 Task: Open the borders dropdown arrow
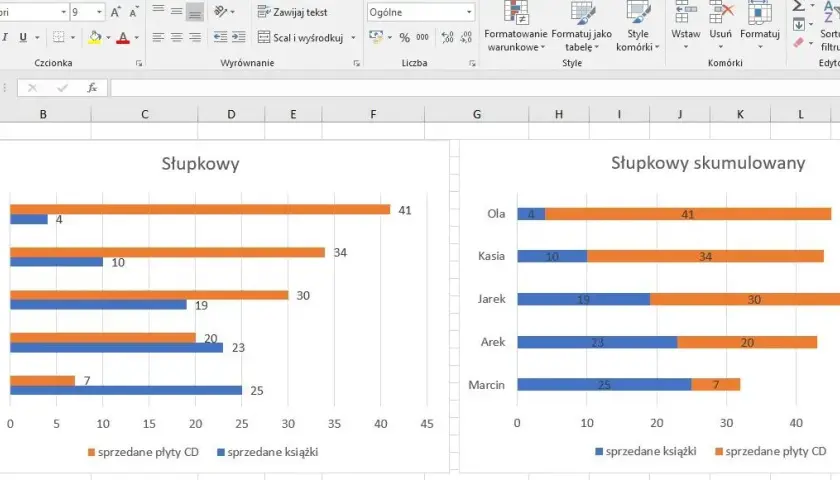[73, 38]
